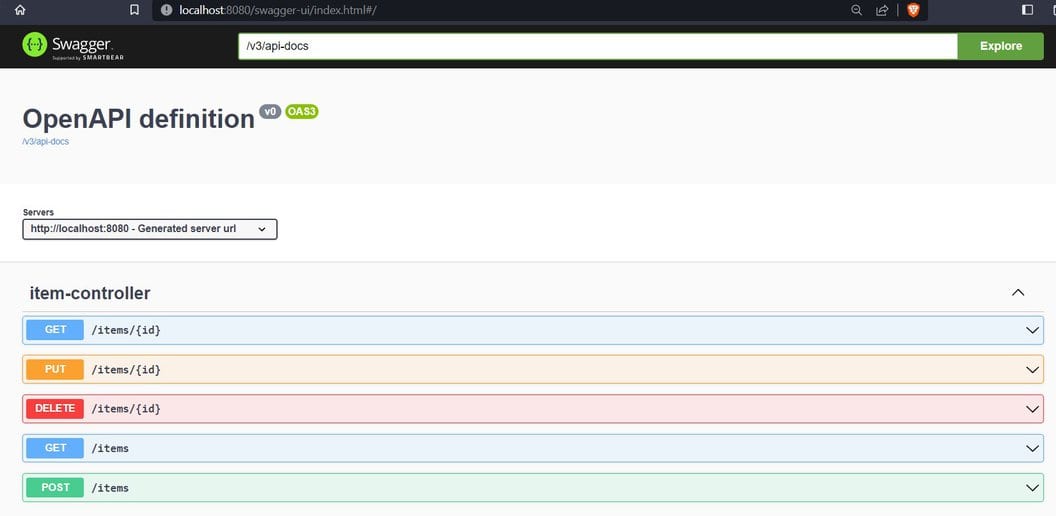Expand PUT /items/{id} with its chevron

pyautogui.click(x=1032, y=370)
